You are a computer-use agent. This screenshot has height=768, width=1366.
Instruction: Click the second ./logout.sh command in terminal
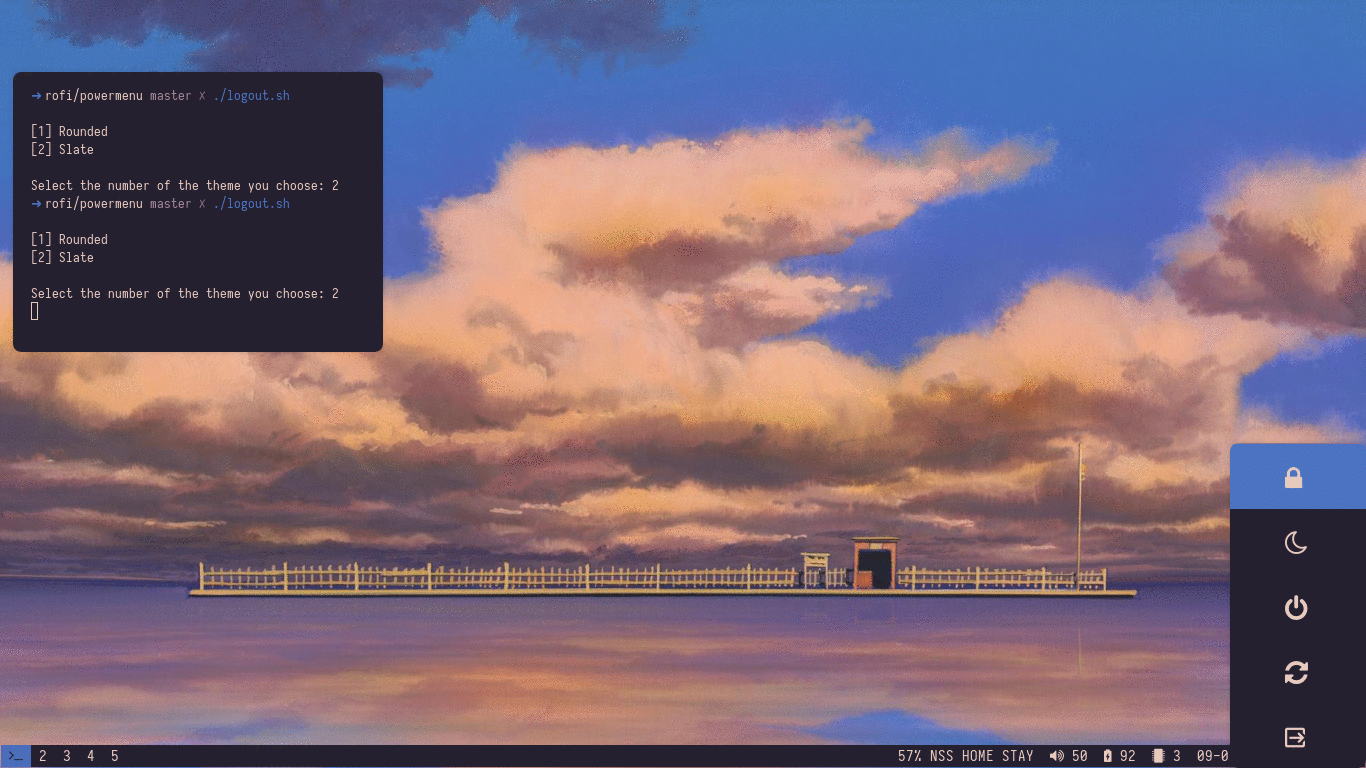click(x=251, y=204)
